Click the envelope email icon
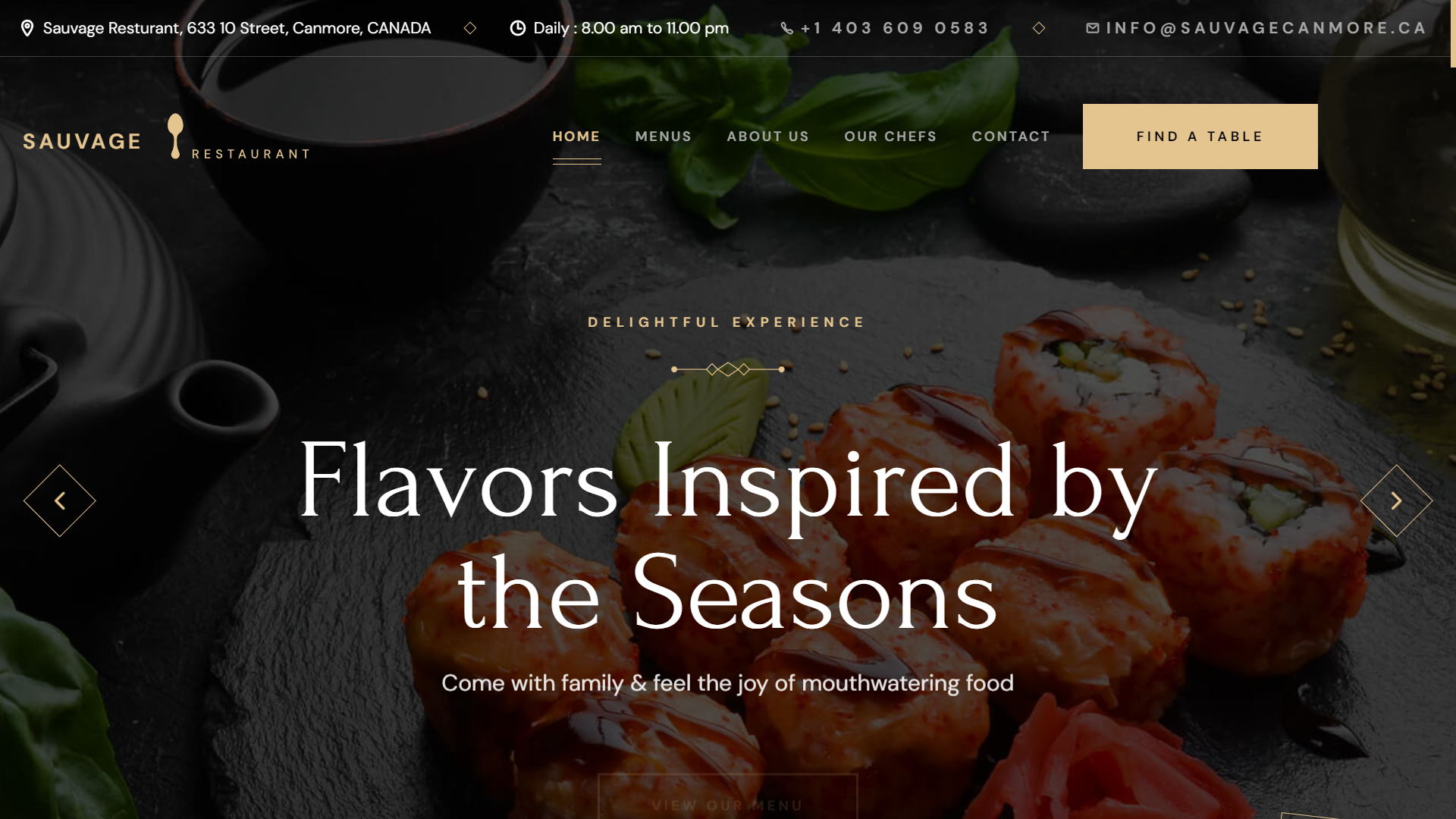The width and height of the screenshot is (1456, 819). click(1093, 28)
